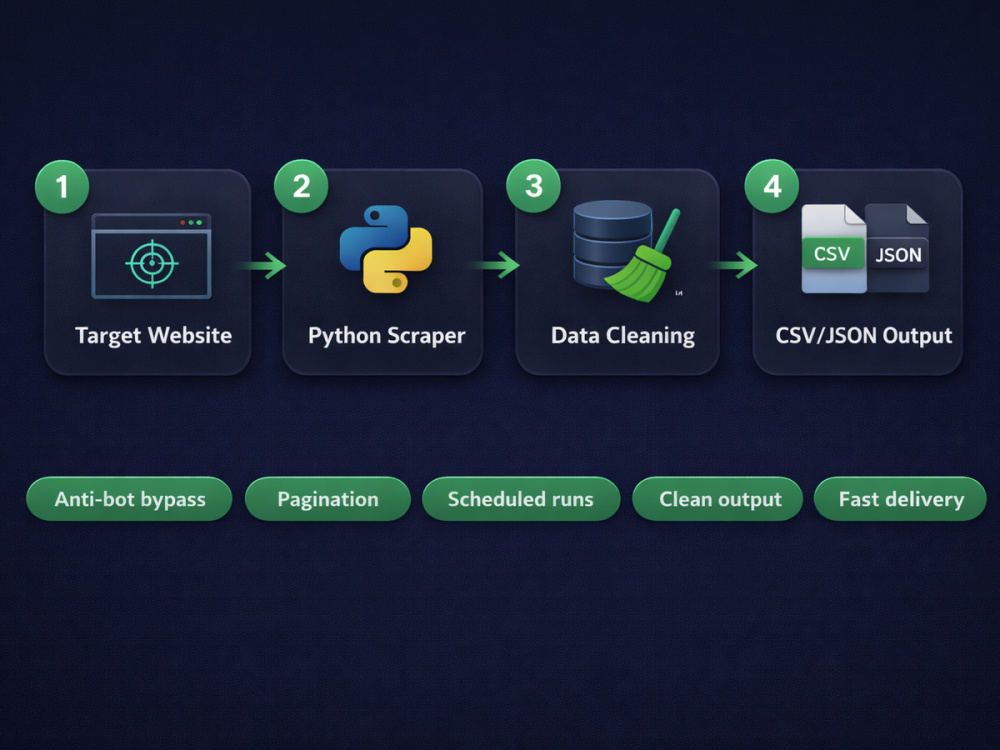The height and width of the screenshot is (750, 1000).
Task: Select the Clean output pill
Action: pyautogui.click(x=717, y=499)
